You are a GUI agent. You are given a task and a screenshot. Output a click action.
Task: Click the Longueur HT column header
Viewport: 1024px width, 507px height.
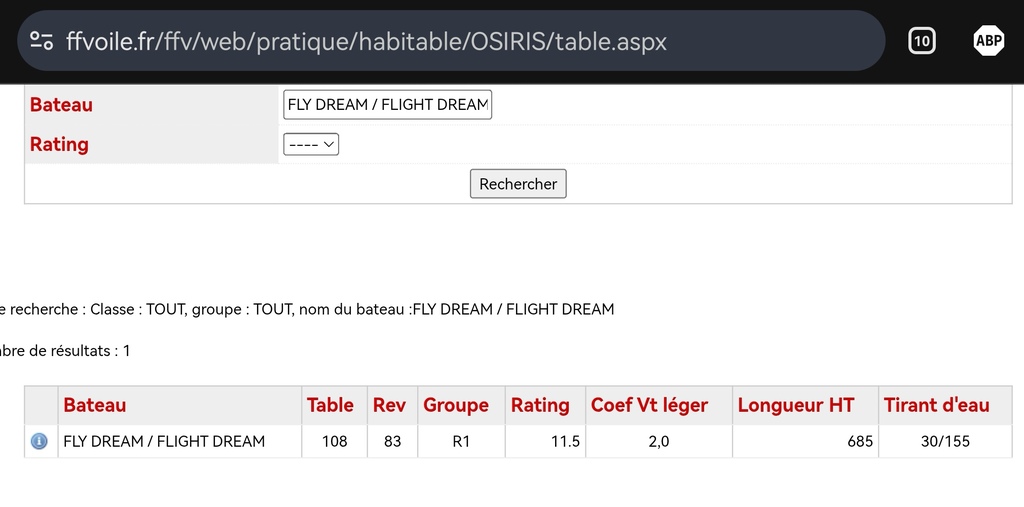click(796, 405)
